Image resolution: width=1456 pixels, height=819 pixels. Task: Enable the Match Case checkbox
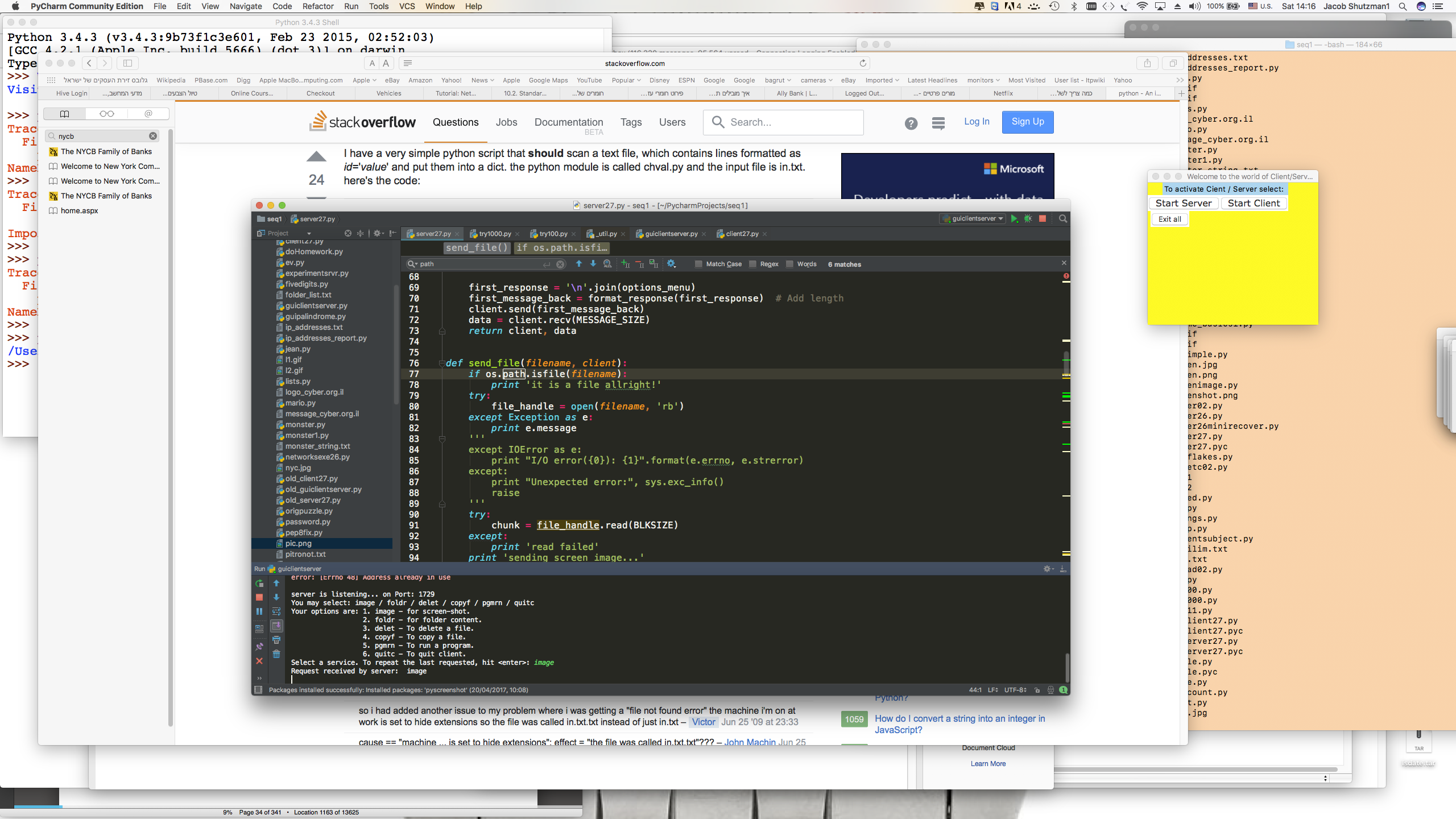click(x=699, y=264)
